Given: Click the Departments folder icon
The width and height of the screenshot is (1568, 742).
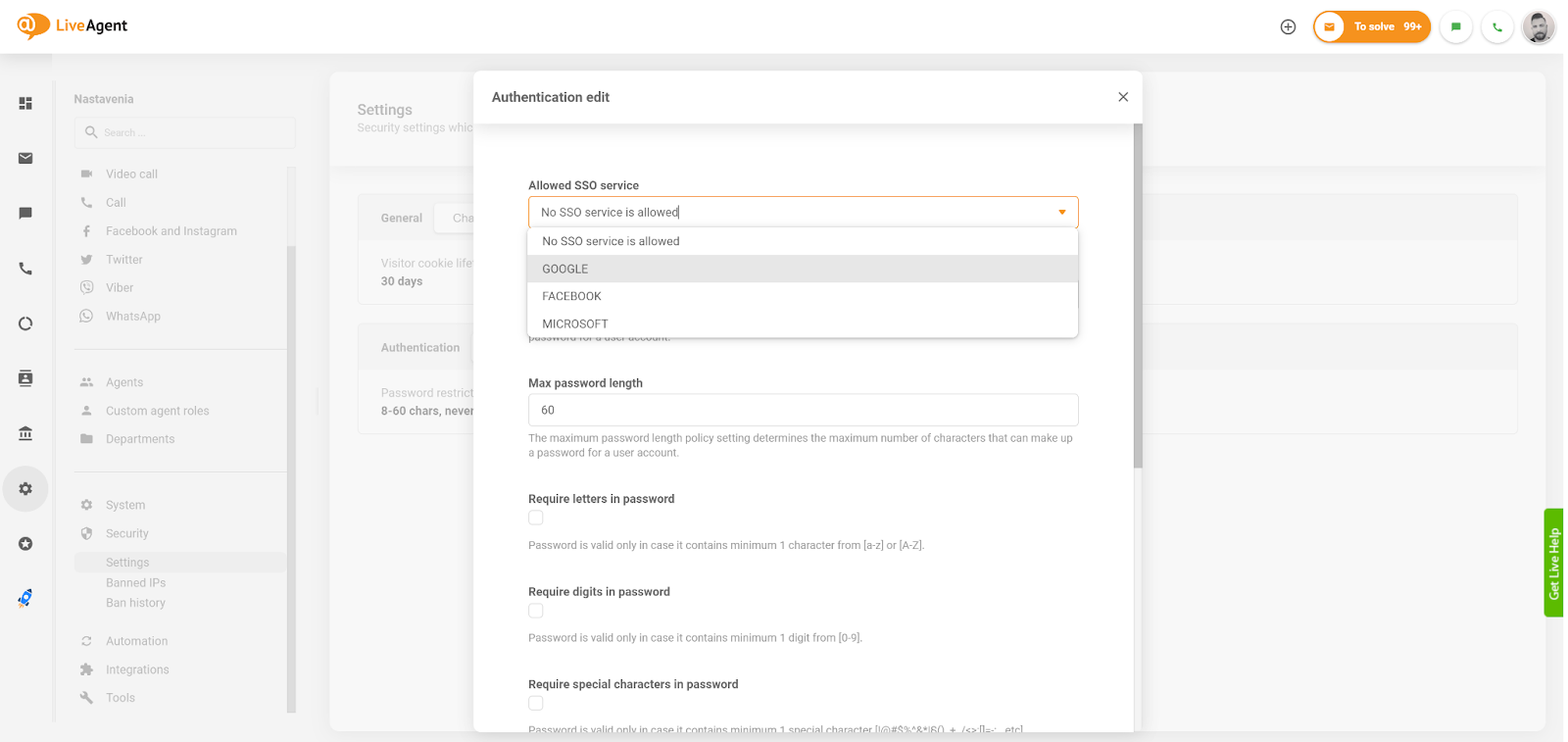Looking at the screenshot, I should 86,438.
